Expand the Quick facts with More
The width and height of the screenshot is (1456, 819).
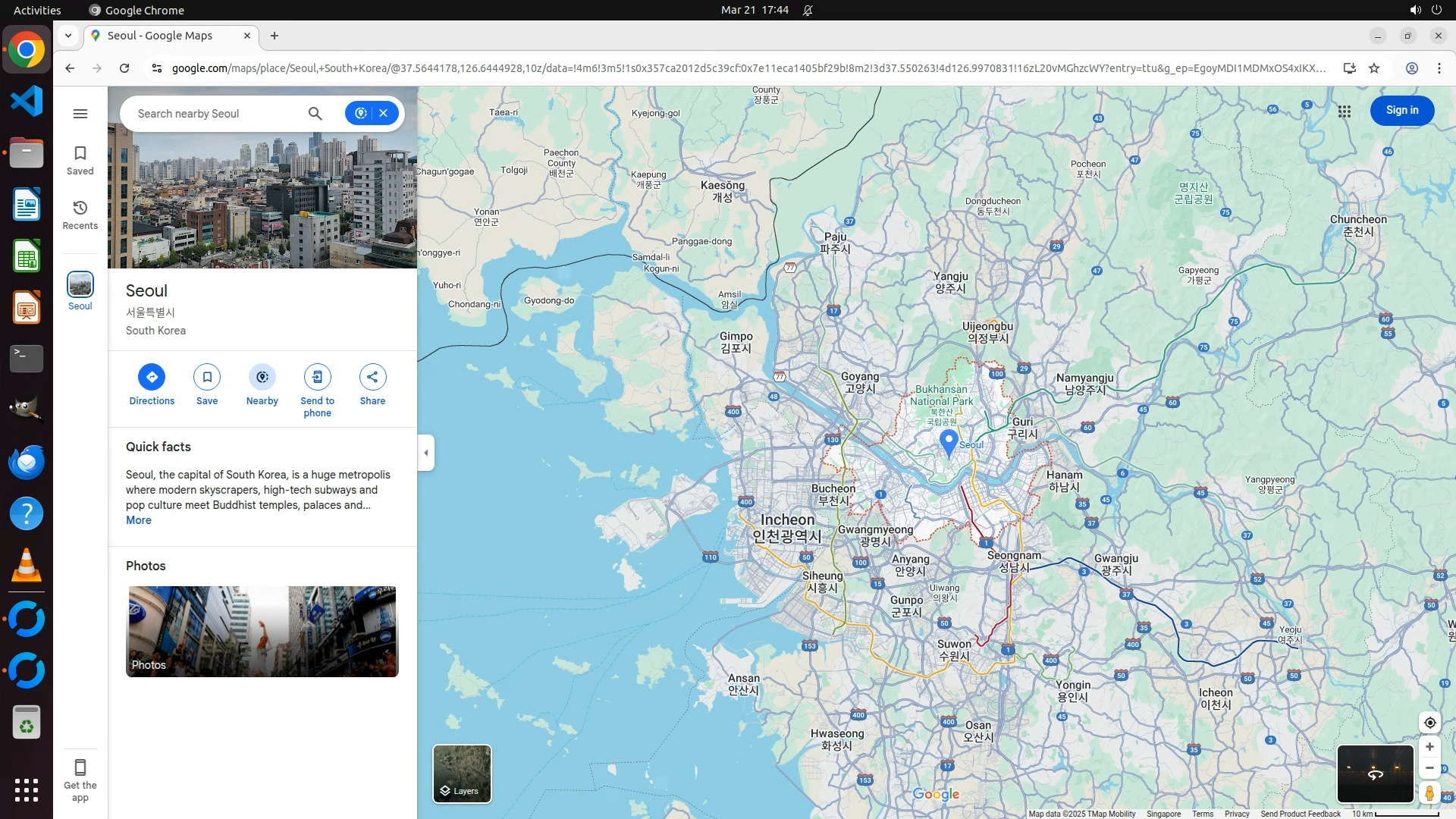[139, 520]
